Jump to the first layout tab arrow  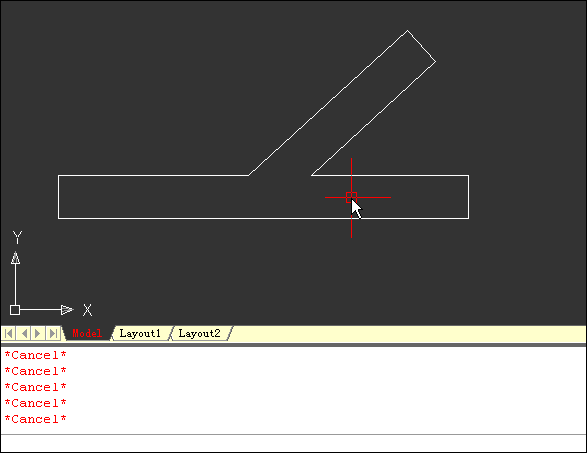[x=9, y=333]
